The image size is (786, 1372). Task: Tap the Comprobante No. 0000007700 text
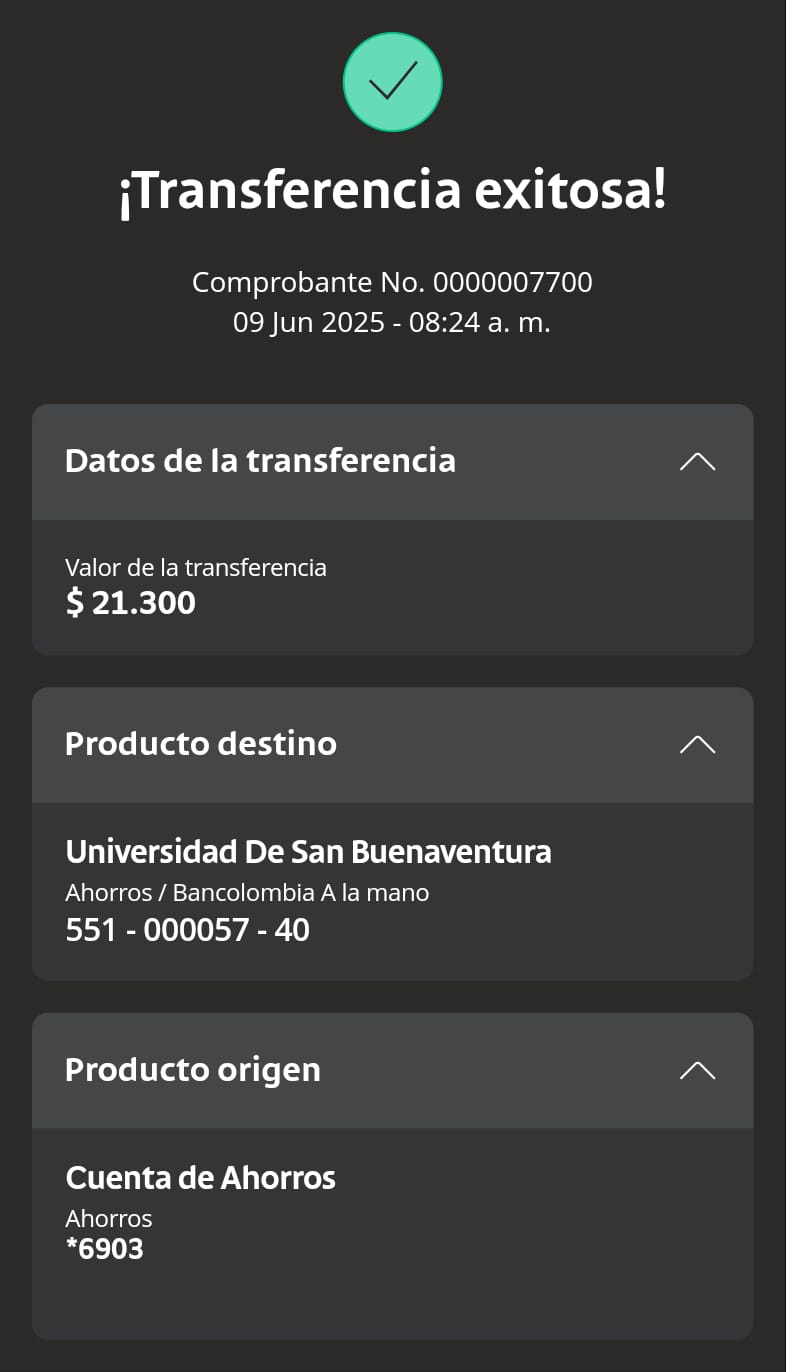(392, 283)
